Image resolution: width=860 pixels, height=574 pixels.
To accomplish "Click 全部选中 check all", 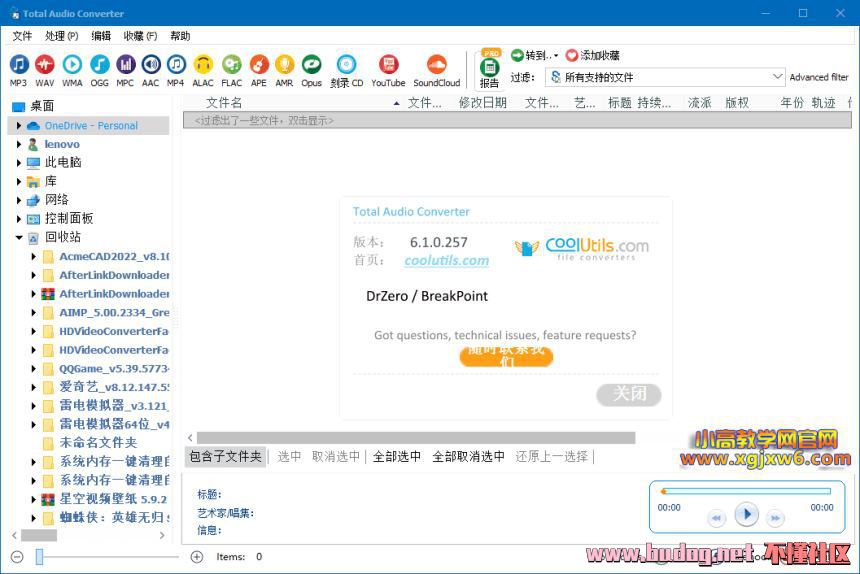I will pyautogui.click(x=397, y=456).
